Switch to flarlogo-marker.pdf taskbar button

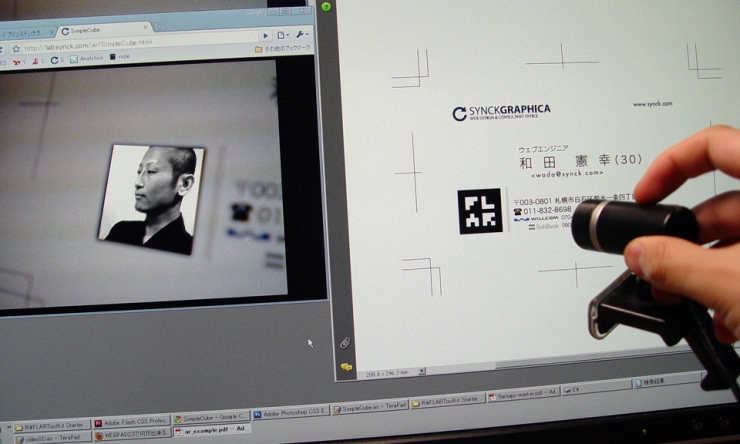point(523,394)
